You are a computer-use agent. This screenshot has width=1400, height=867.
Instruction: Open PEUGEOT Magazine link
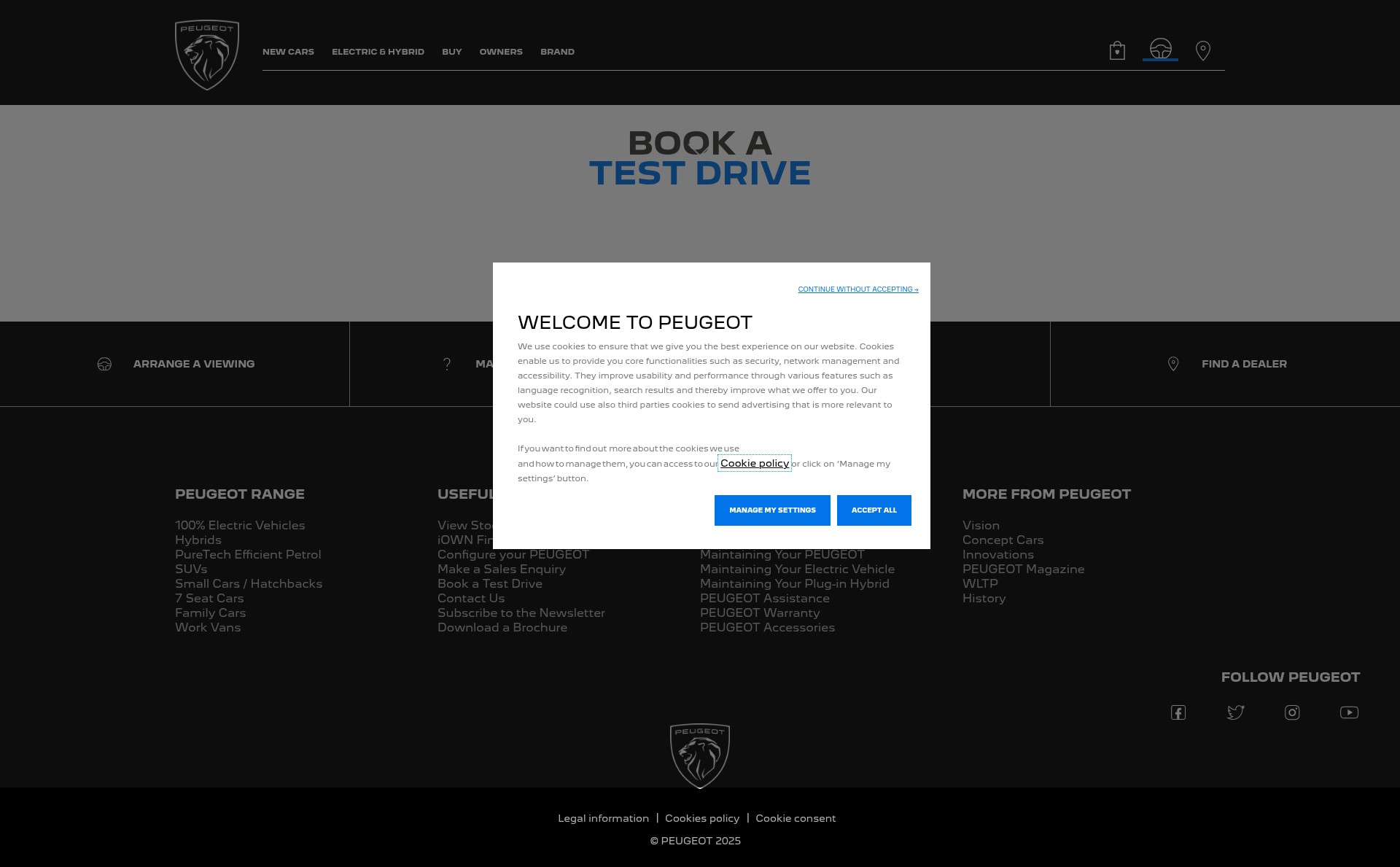[1023, 569]
